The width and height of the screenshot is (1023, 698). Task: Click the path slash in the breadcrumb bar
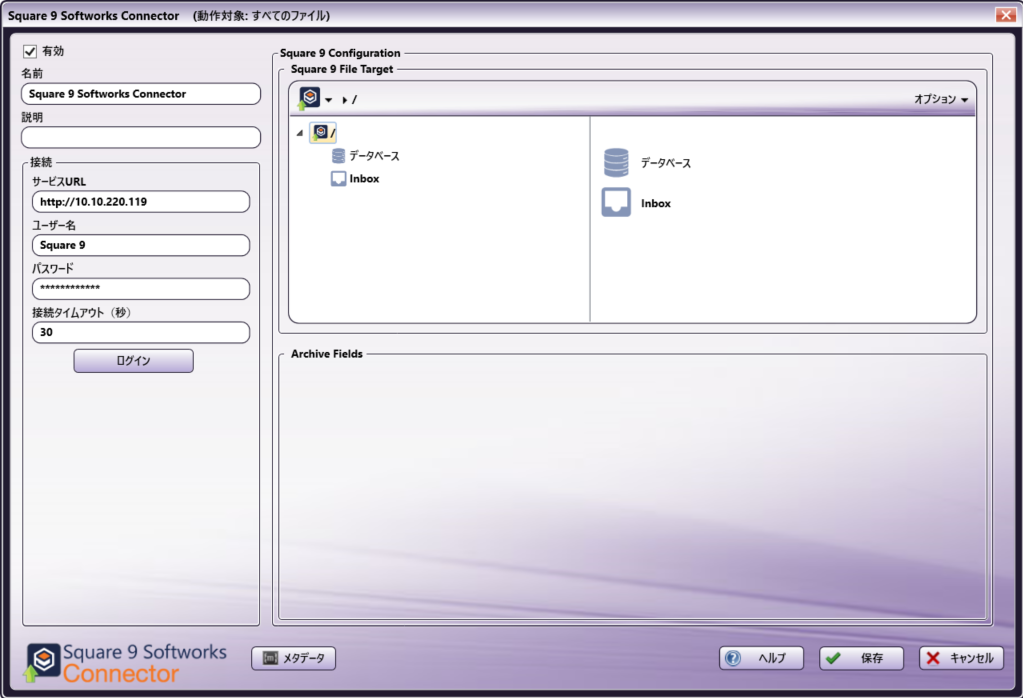[x=354, y=100]
